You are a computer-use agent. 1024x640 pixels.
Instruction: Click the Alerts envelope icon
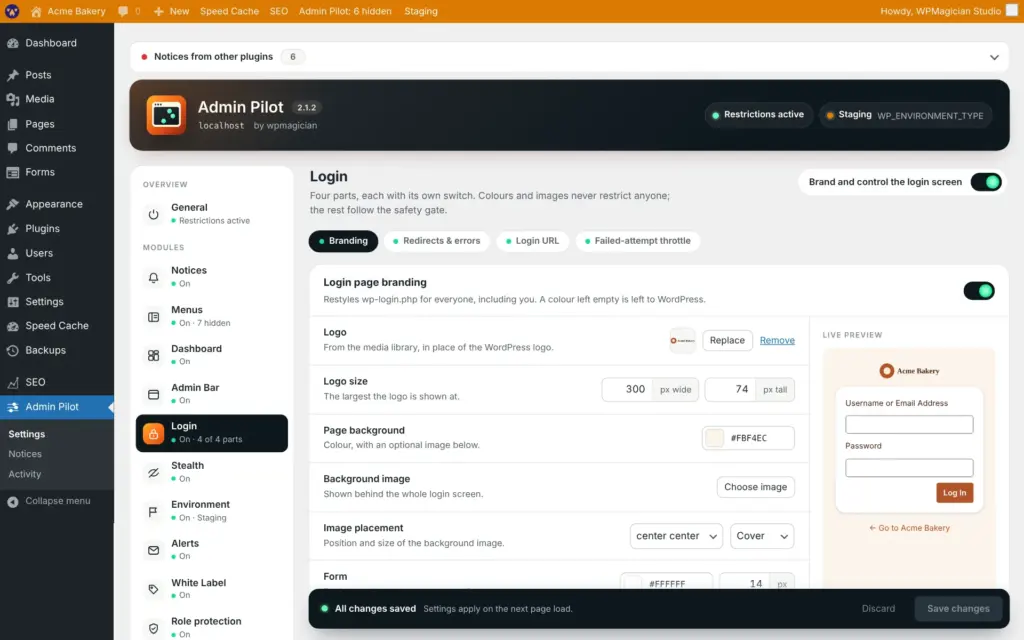(153, 550)
